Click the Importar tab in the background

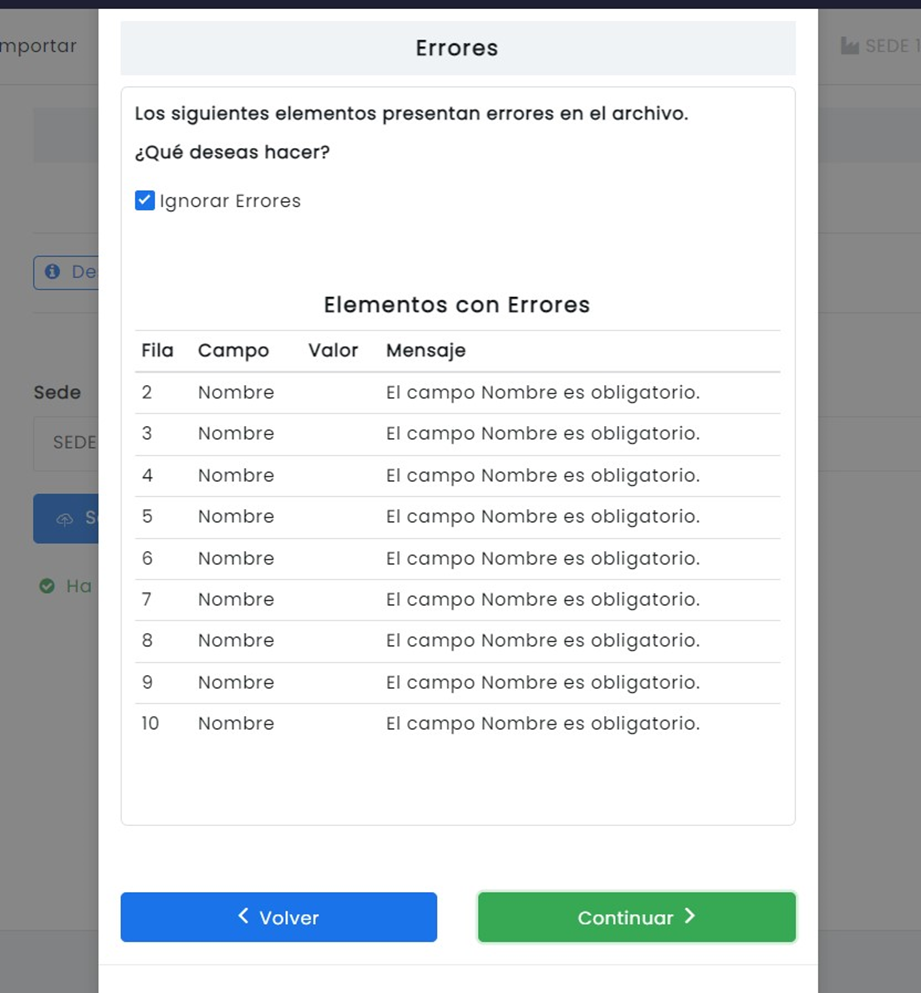point(38,46)
